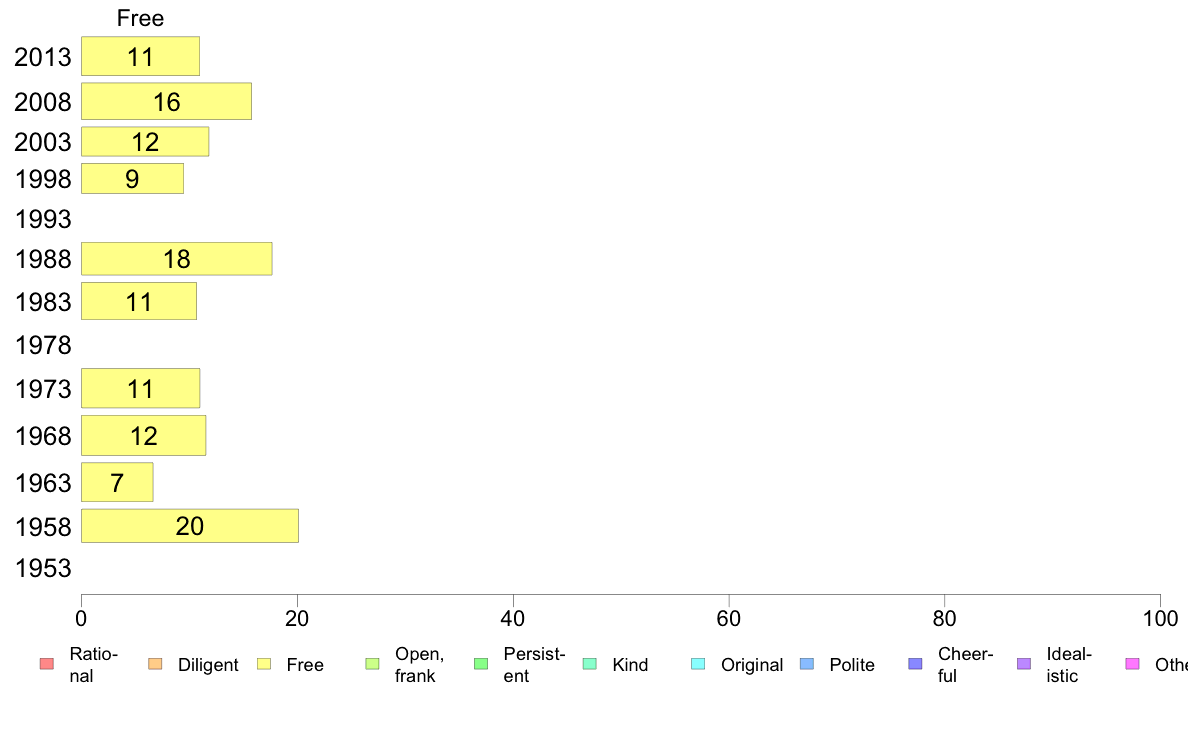
Task: Select the green Persistent legend swatch
Action: pyautogui.click(x=481, y=665)
